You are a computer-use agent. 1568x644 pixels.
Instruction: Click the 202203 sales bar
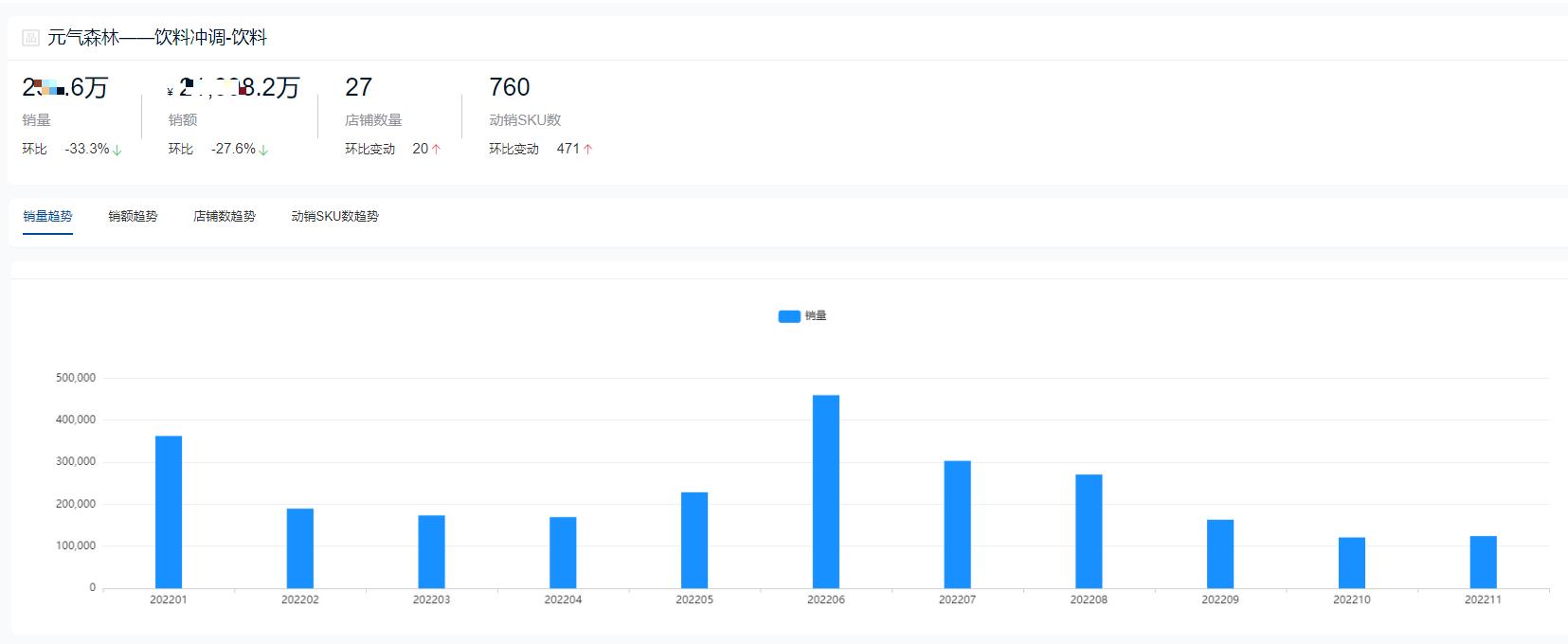tap(431, 552)
